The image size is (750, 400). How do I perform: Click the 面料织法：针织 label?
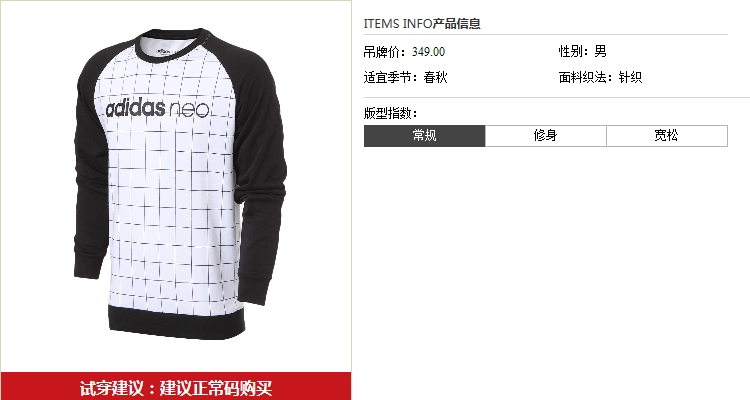tap(600, 77)
